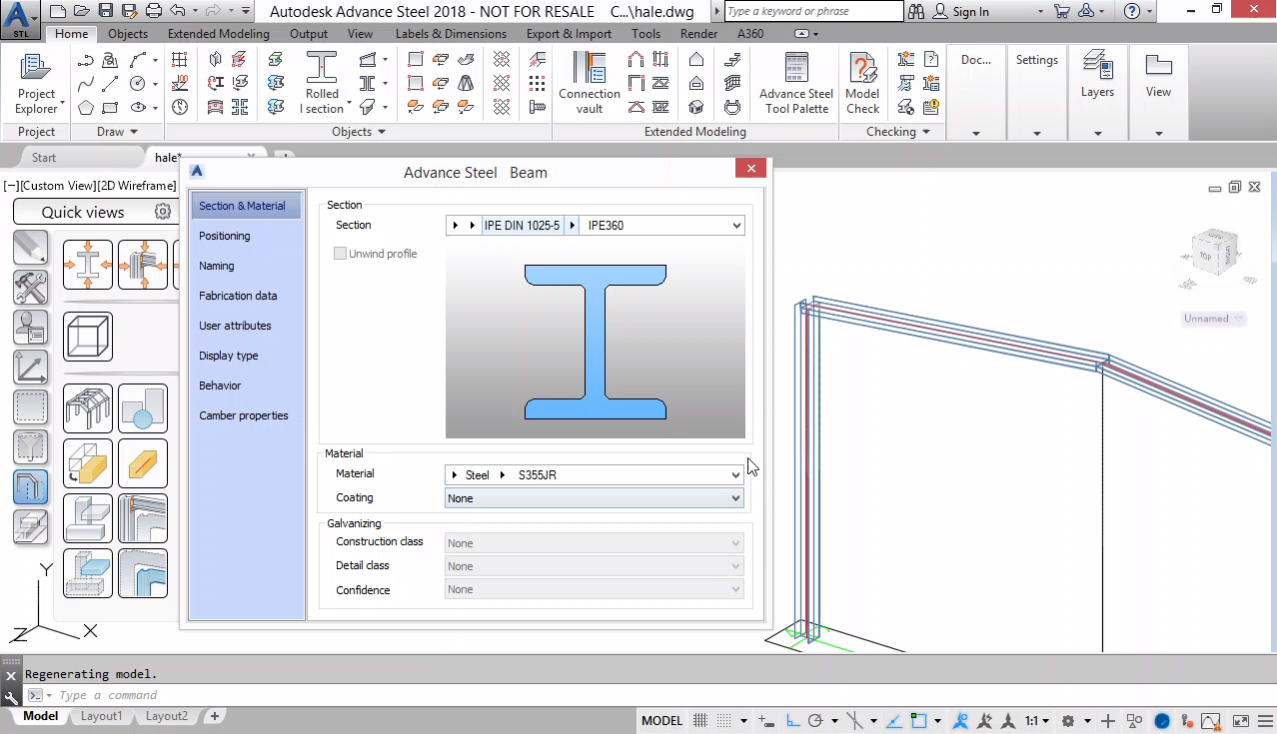Click the I-beam center quick view icon
Image resolution: width=1277 pixels, height=734 pixels.
(88, 265)
